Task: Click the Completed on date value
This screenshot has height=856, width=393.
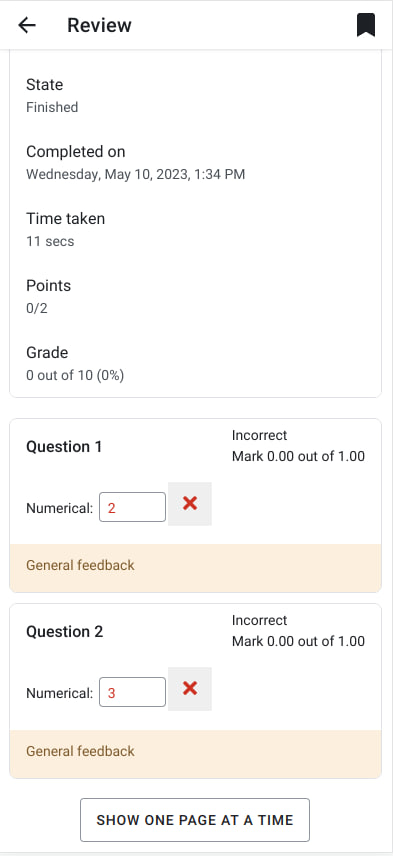Action: pyautogui.click(x=135, y=175)
